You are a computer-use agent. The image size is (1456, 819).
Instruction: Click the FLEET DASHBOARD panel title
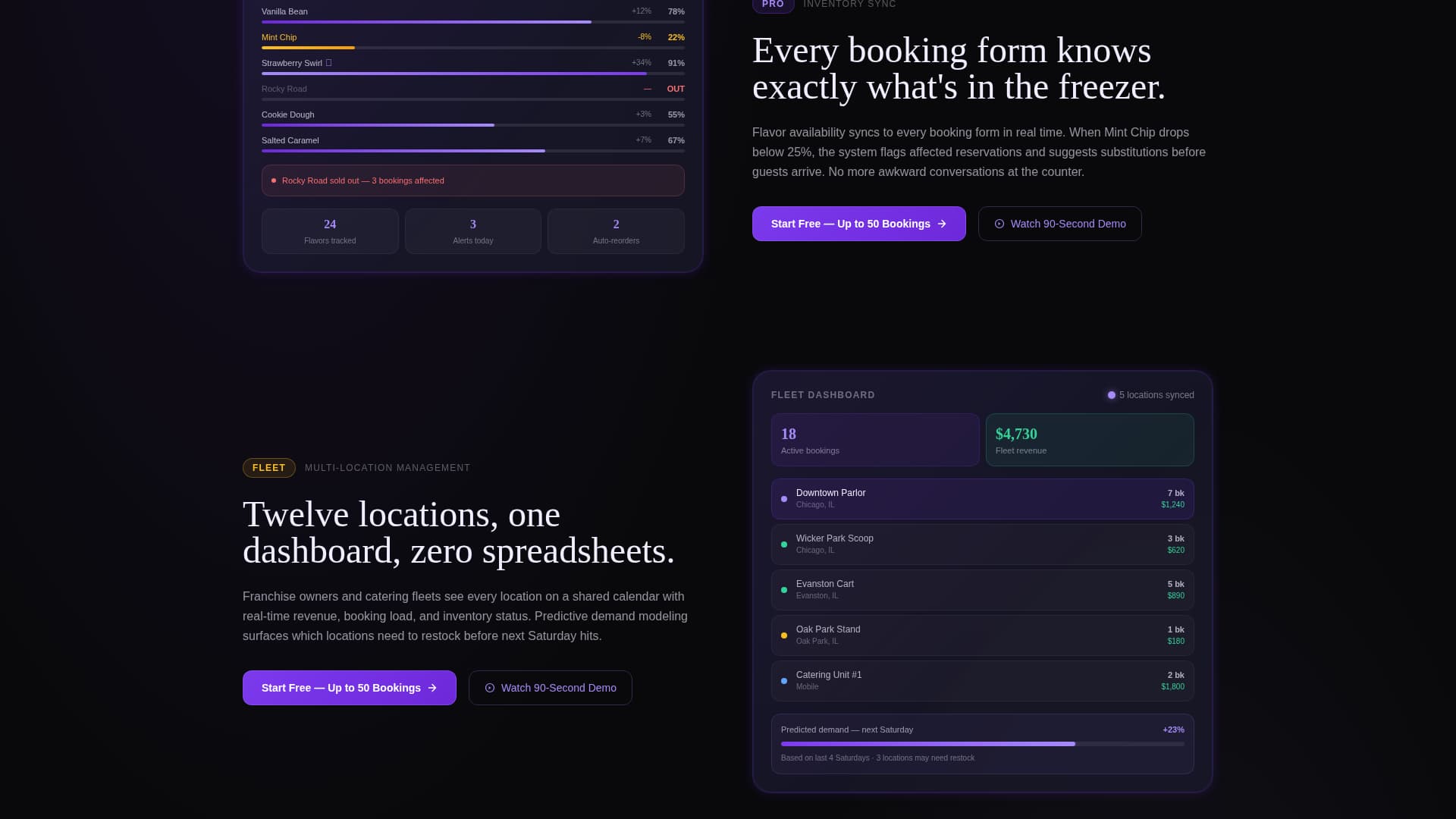coord(824,394)
